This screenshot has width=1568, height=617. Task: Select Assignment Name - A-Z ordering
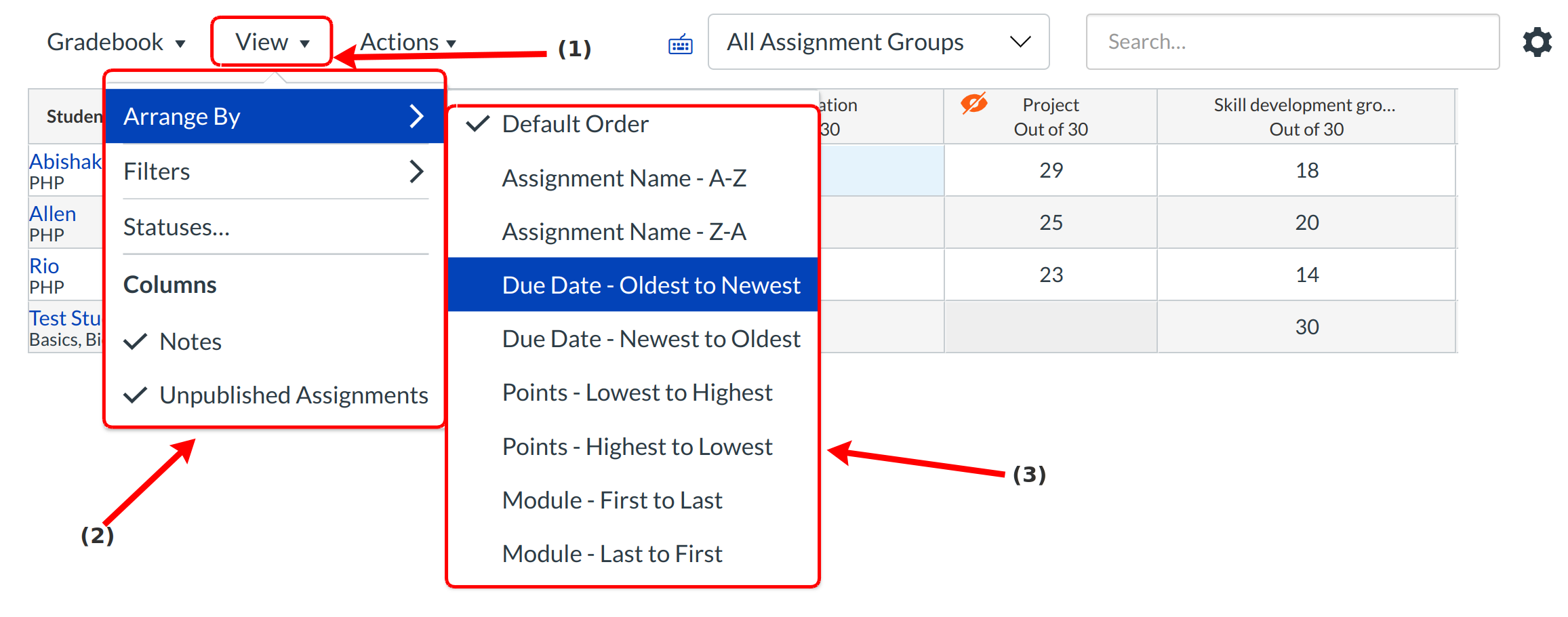tap(624, 178)
